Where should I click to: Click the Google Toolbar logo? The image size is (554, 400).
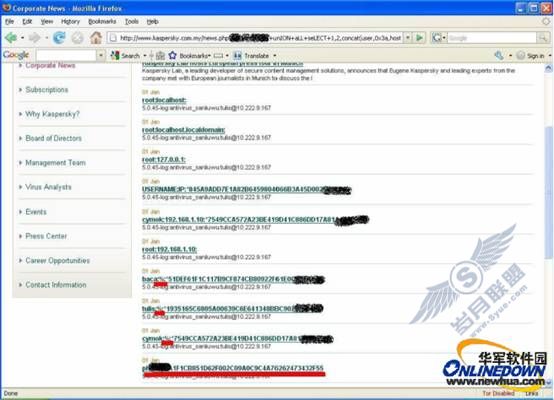pyautogui.click(x=16, y=55)
